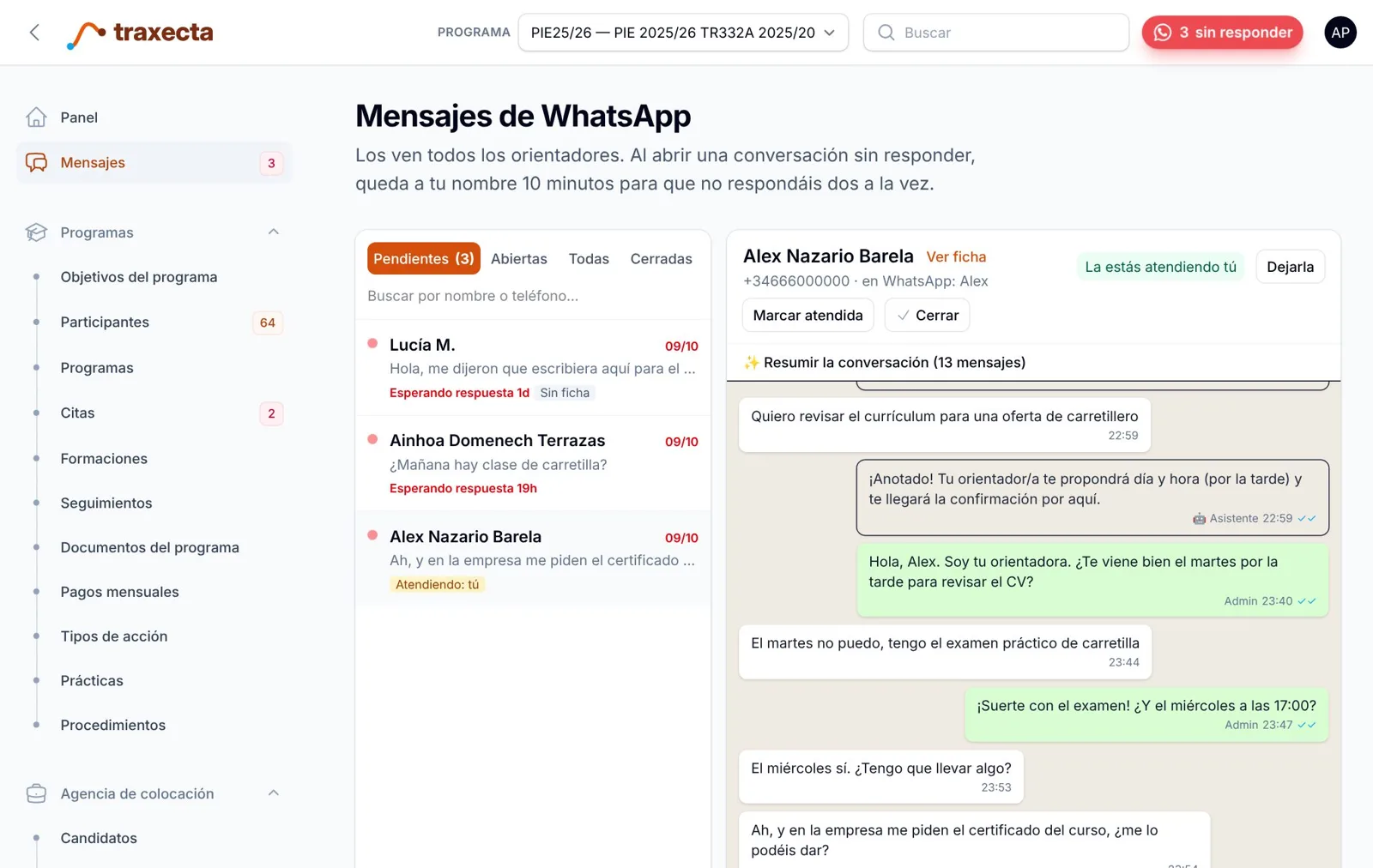Screen dimensions: 1373x868
Task: Click the Dejarla button
Action: [x=1290, y=267]
